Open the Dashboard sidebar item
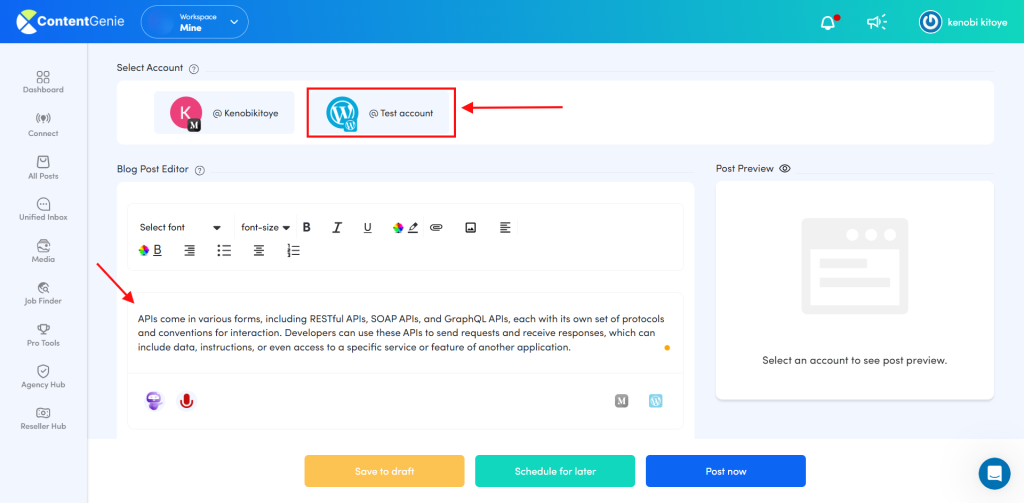 click(43, 82)
